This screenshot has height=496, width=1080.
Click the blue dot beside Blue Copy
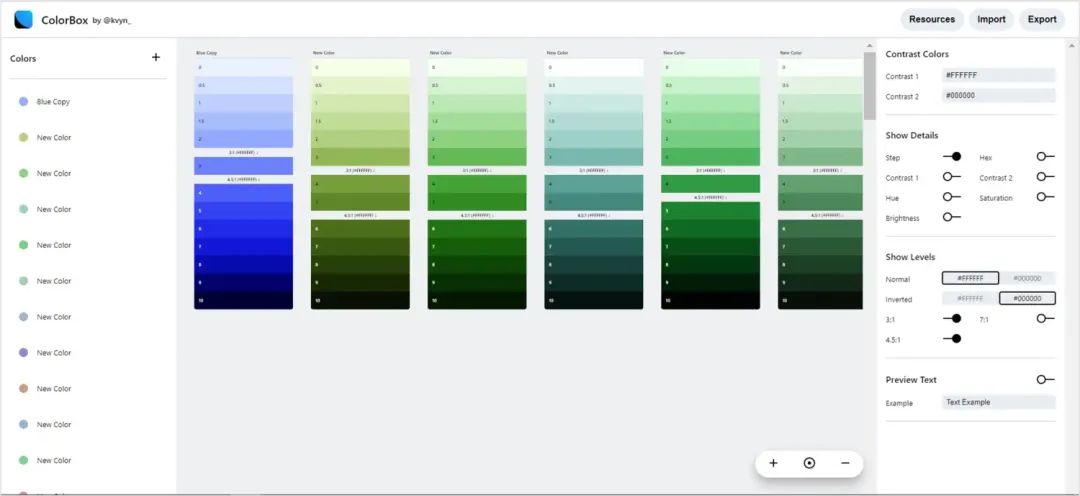[23, 101]
